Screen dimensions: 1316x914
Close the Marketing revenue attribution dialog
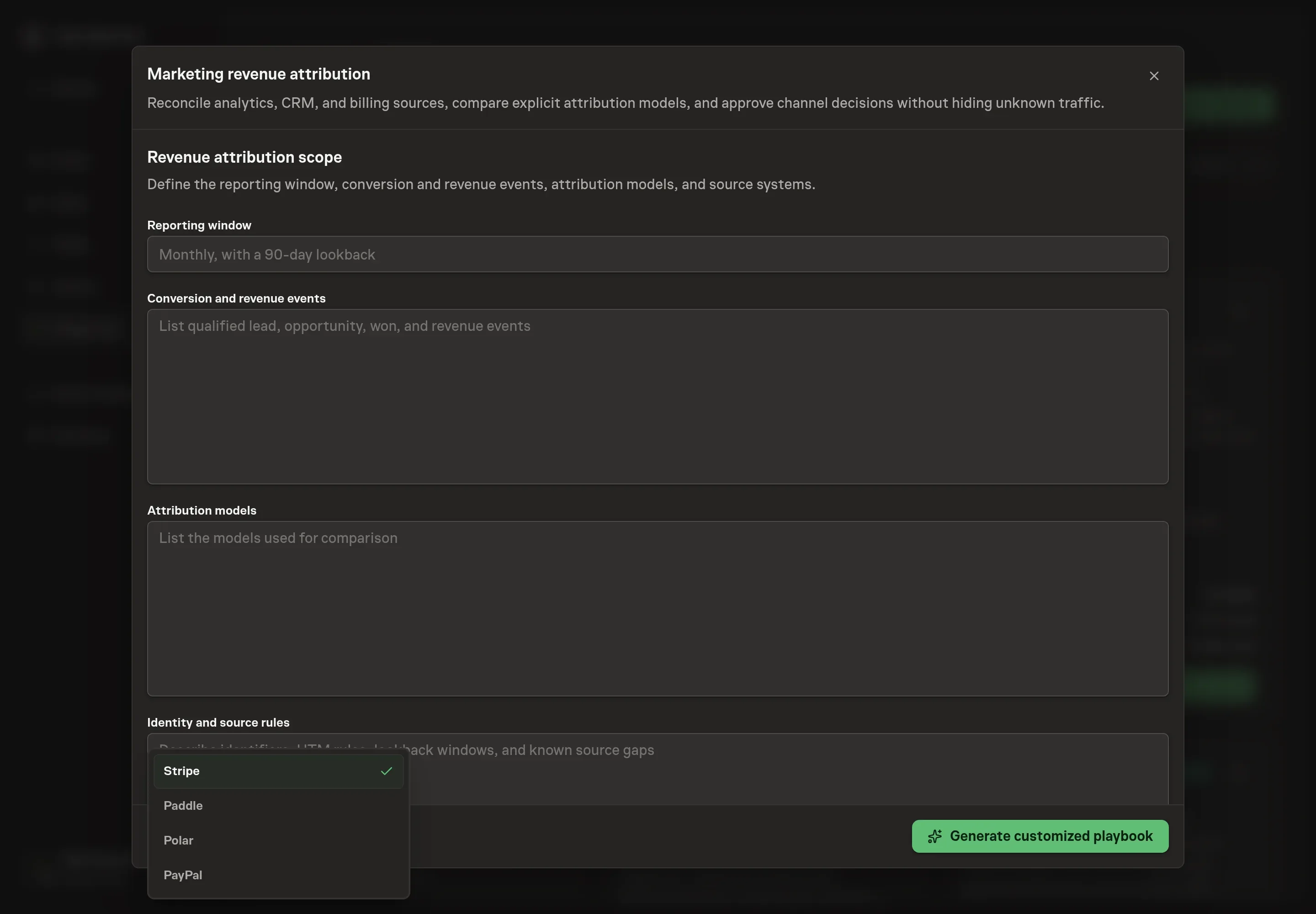(x=1153, y=76)
